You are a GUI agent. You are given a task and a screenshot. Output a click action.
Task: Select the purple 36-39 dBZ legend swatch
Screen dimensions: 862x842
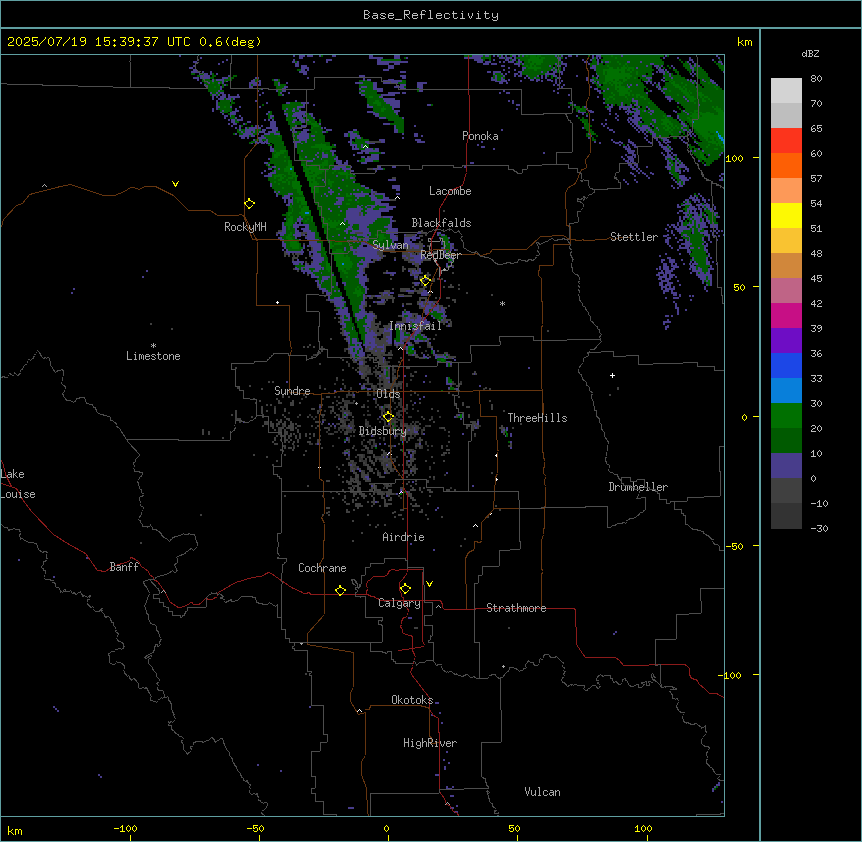tap(786, 341)
